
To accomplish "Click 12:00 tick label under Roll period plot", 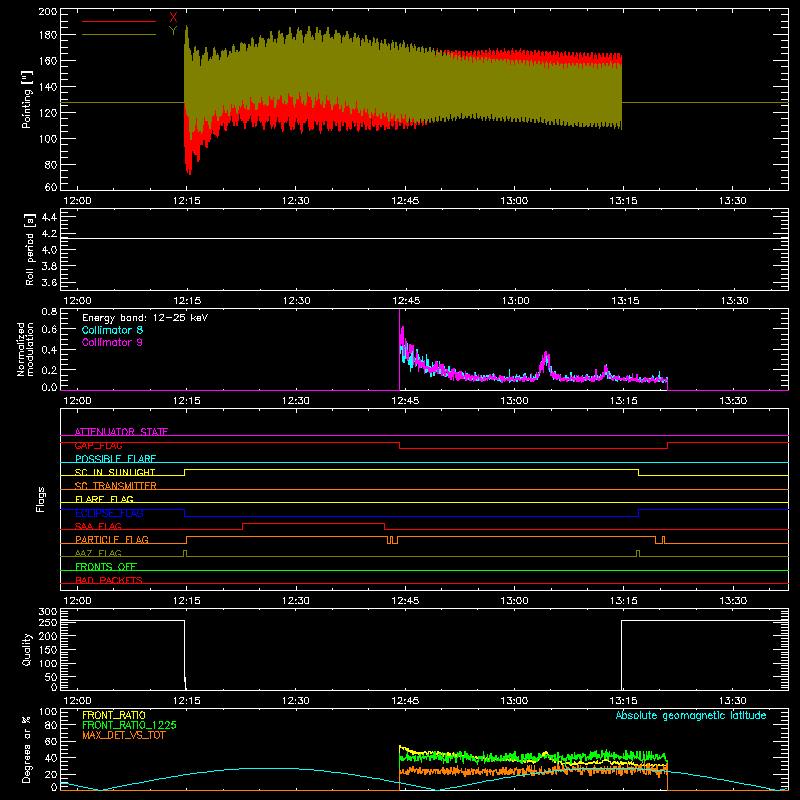I will [77, 301].
